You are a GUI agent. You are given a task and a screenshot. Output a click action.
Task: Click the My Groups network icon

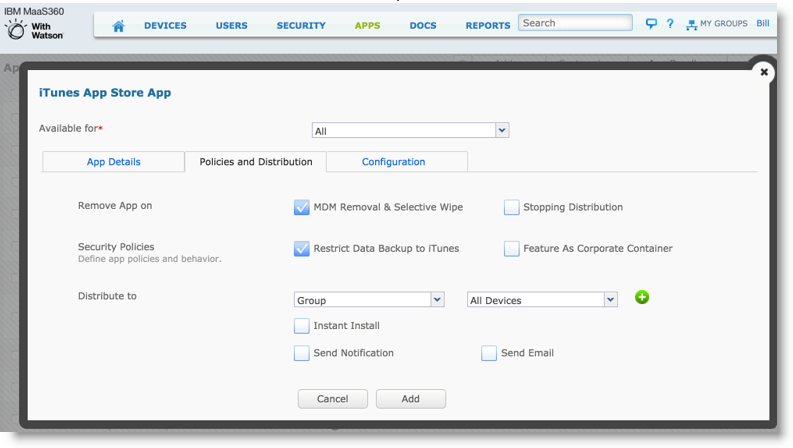coord(691,25)
